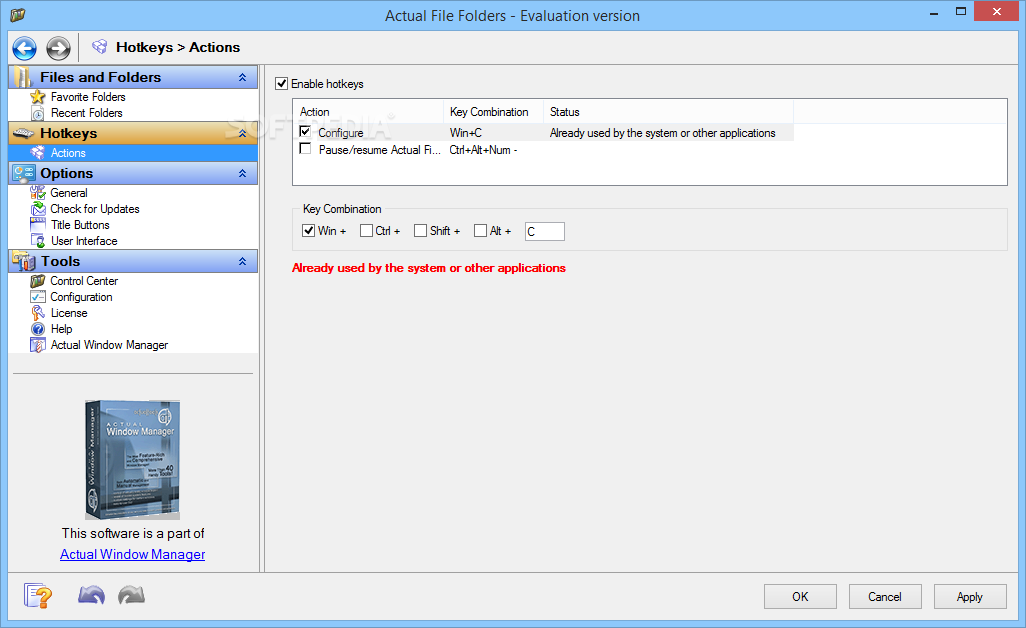Collapse the Options section chevron
1026x628 pixels.
coord(243,173)
